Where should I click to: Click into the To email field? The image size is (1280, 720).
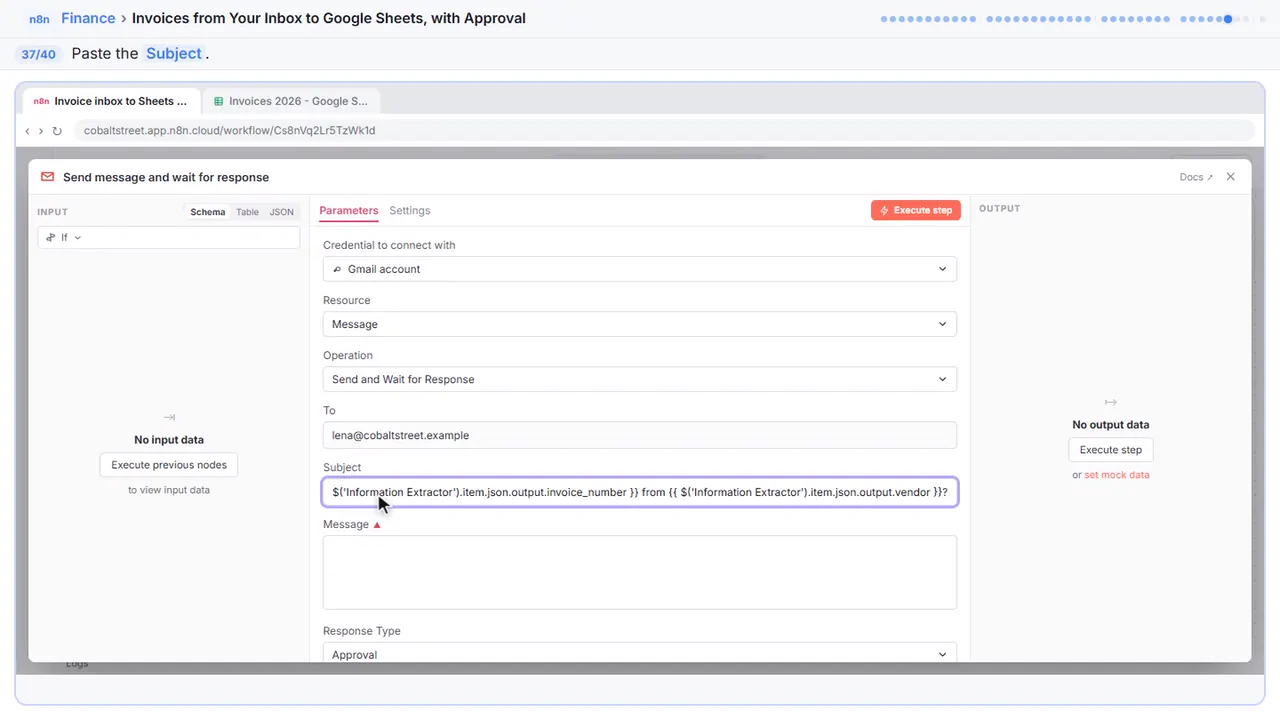point(640,435)
